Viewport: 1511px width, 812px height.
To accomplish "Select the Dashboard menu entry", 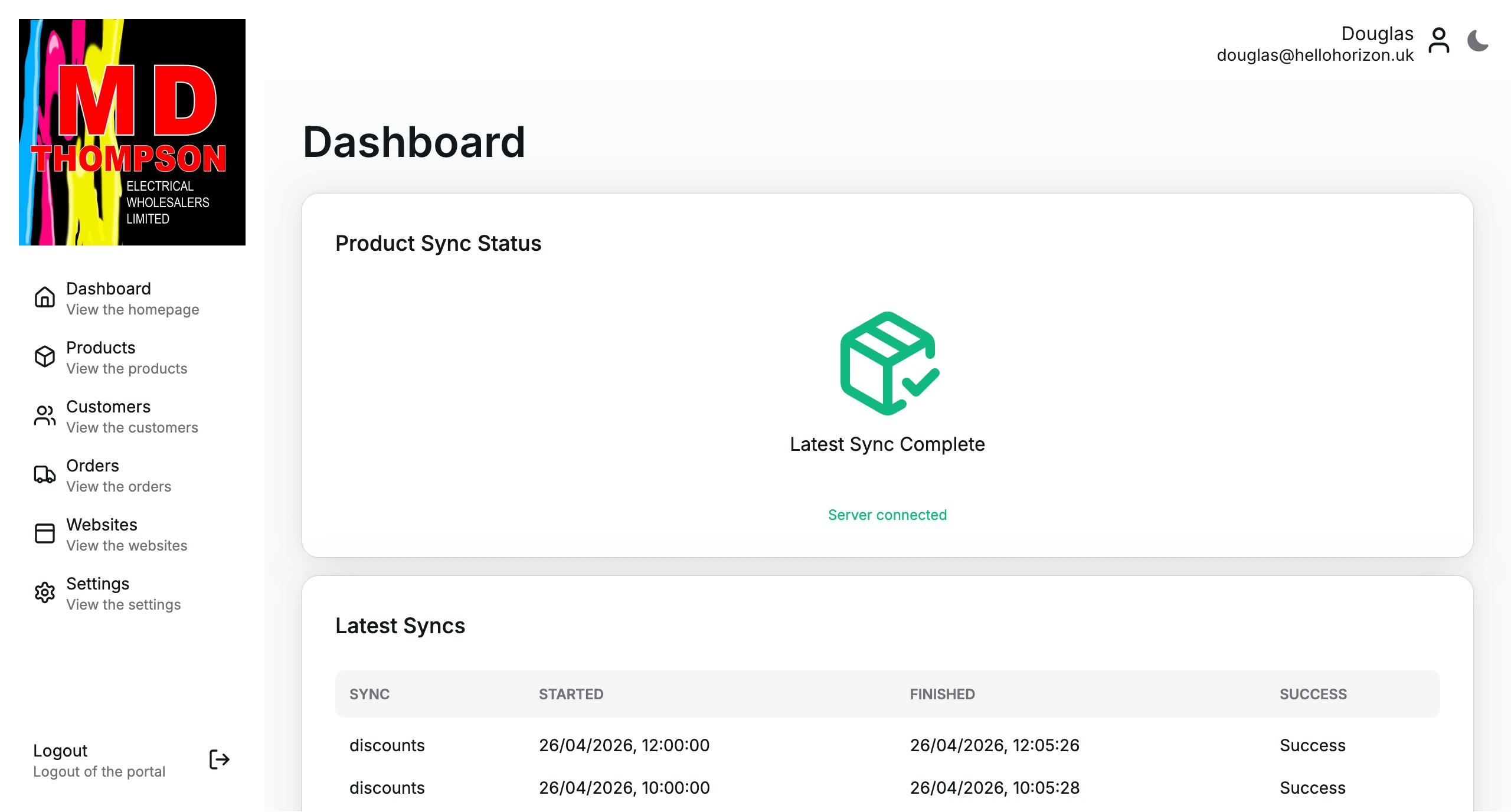I will coord(109,289).
